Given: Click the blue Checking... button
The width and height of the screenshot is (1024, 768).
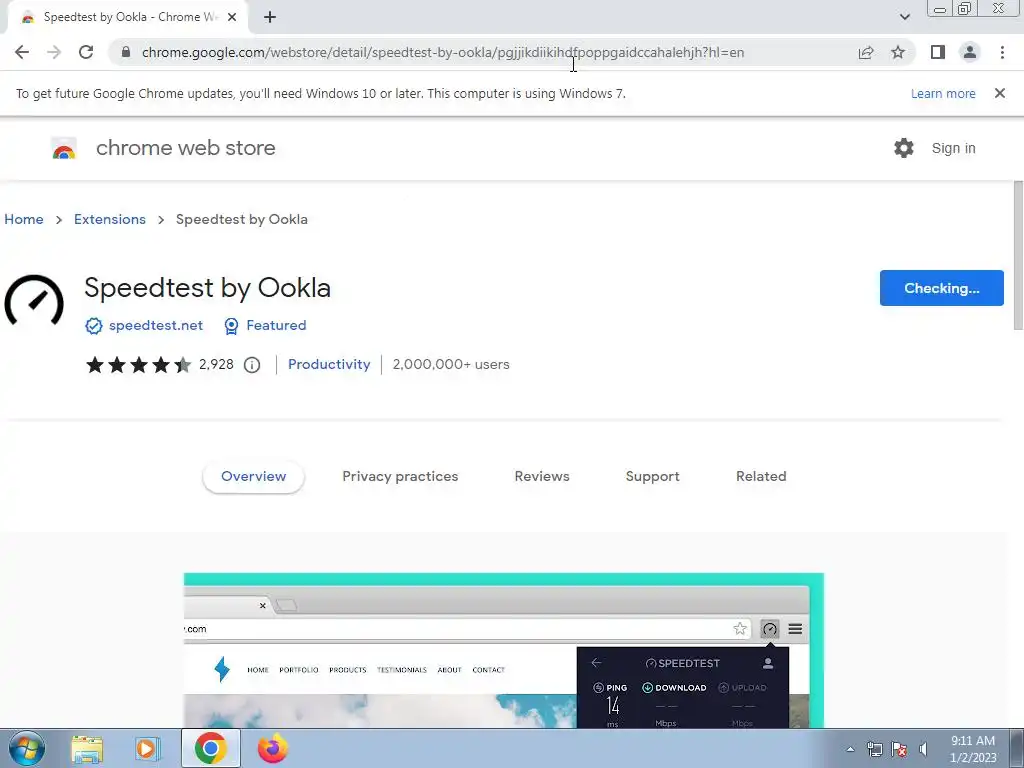Looking at the screenshot, I should pyautogui.click(x=942, y=288).
